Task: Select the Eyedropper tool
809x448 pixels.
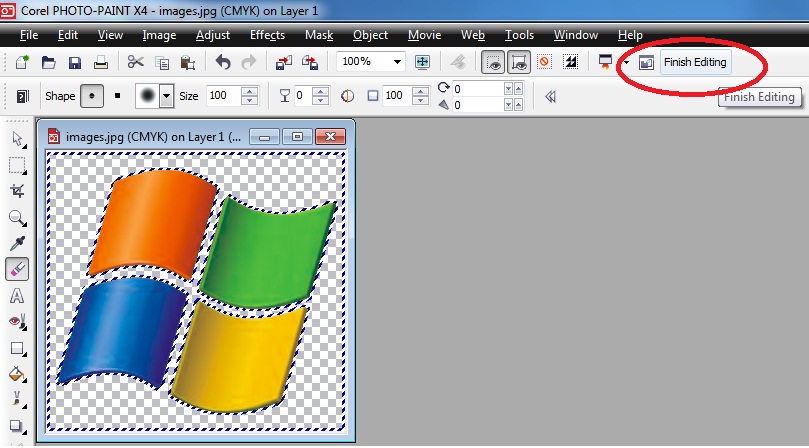Action: [x=17, y=243]
